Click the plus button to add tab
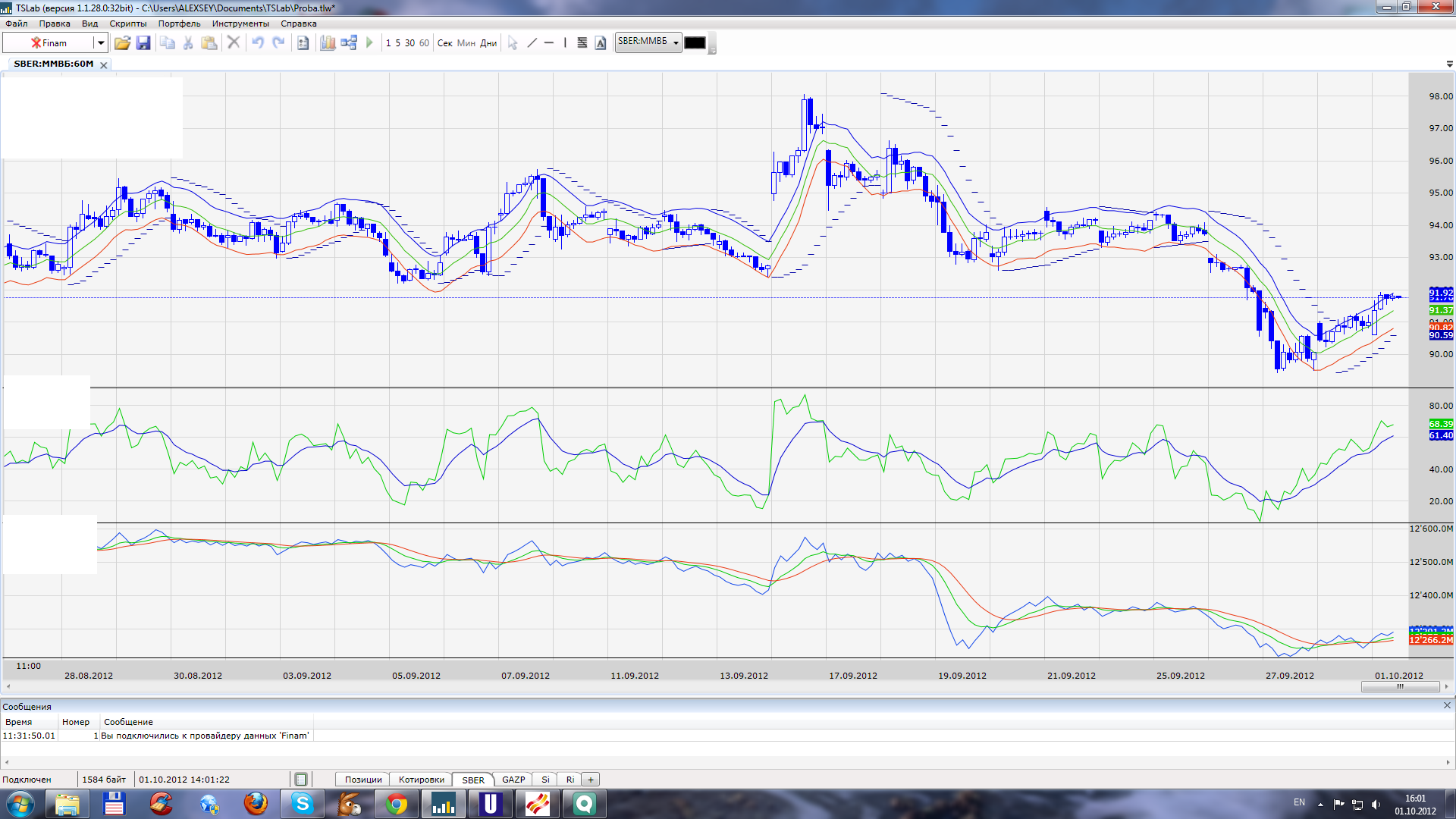The image size is (1456, 819). pyautogui.click(x=591, y=780)
